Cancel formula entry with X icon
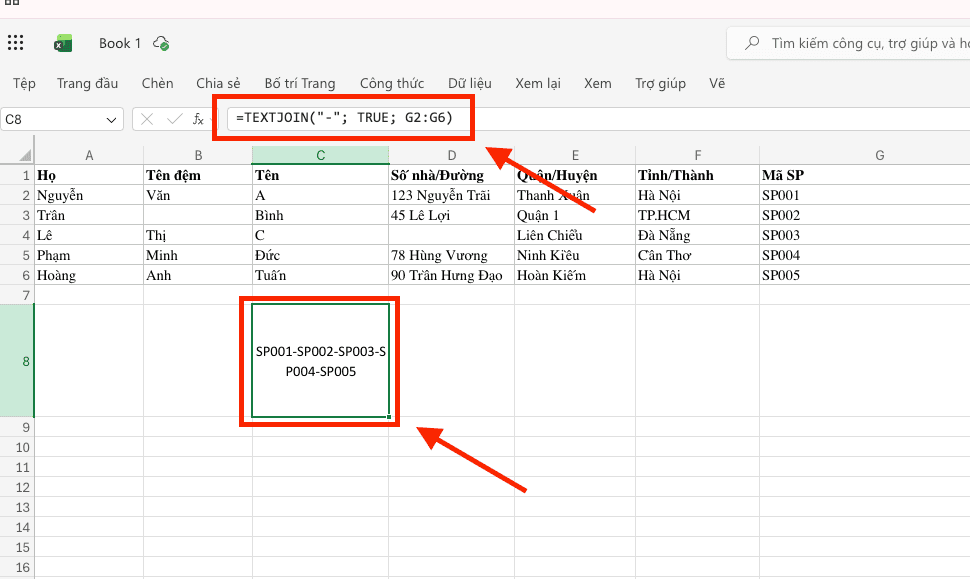The image size is (970, 579). [x=147, y=119]
